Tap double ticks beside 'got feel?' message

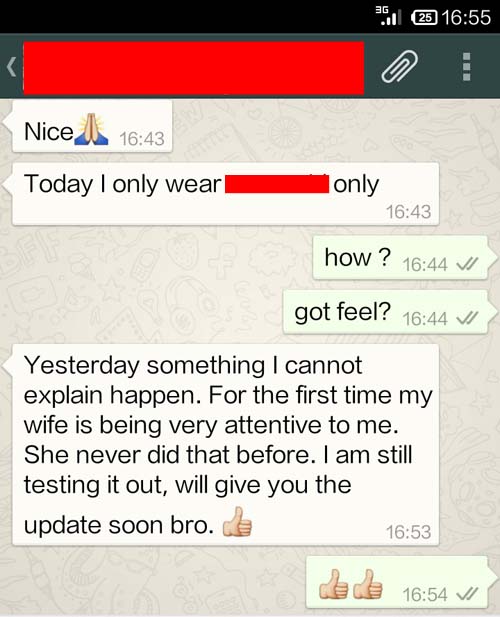pyautogui.click(x=467, y=318)
